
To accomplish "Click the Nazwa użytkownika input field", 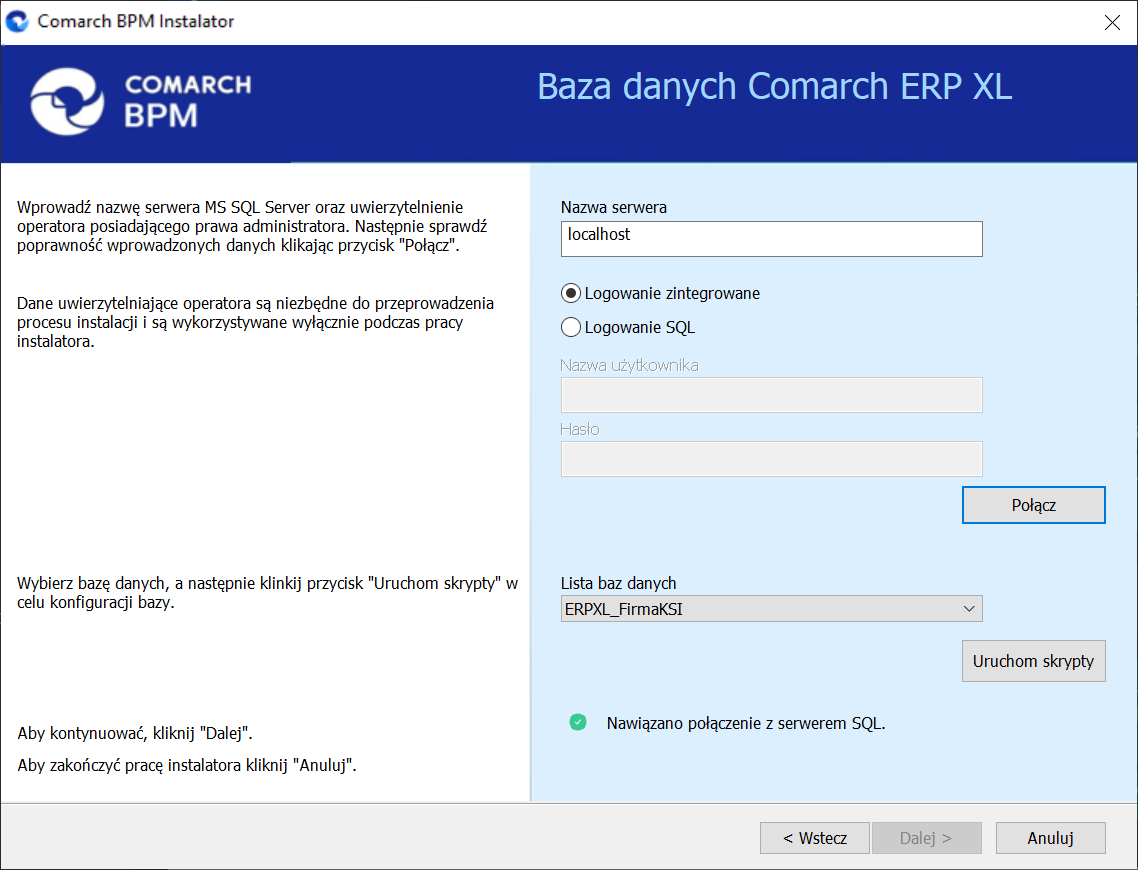I will pyautogui.click(x=771, y=395).
